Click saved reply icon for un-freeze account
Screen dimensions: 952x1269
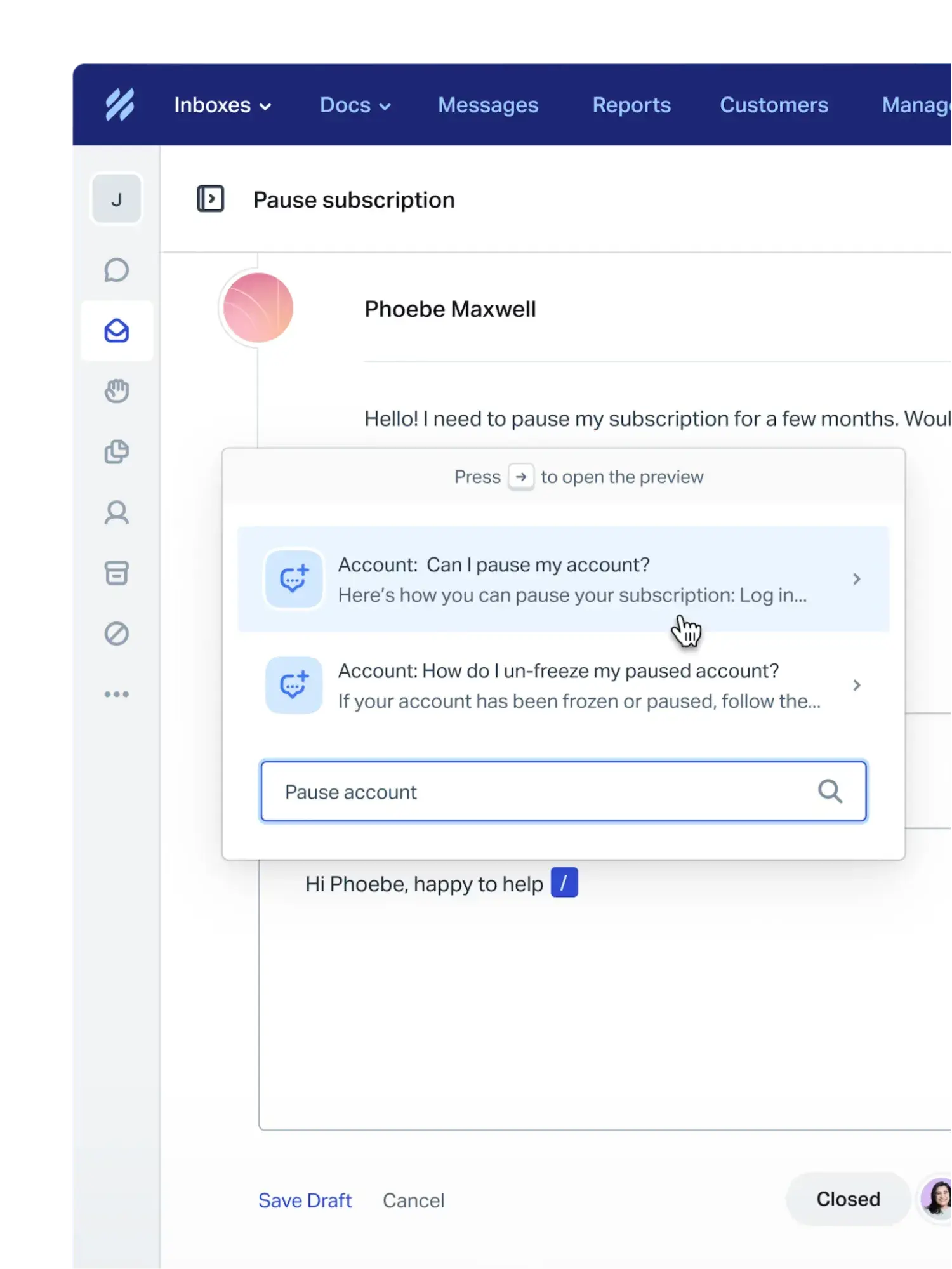[x=294, y=685]
